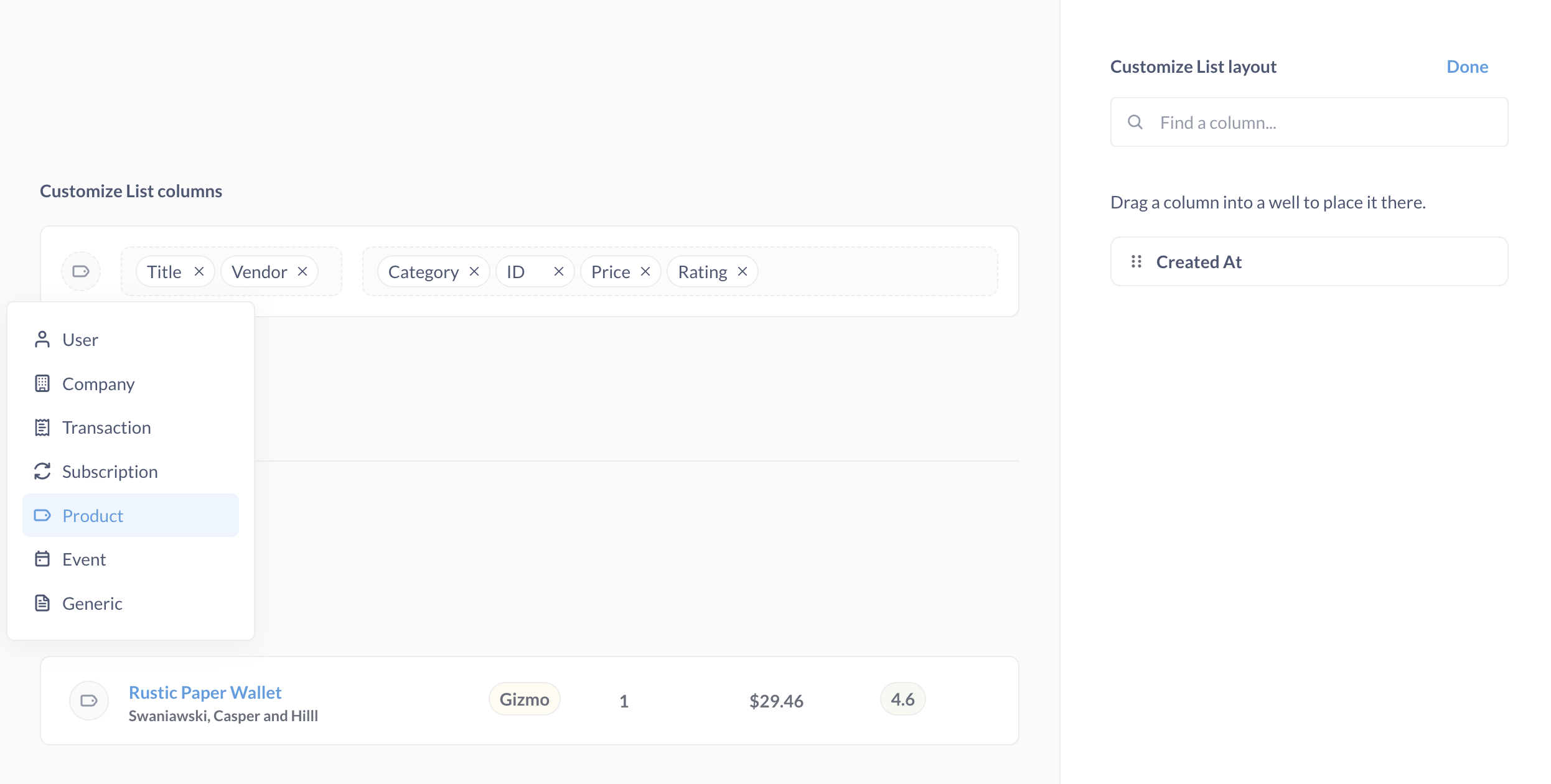Remove the Title column chip
Screen dimensions: 1551x784
tap(199, 271)
